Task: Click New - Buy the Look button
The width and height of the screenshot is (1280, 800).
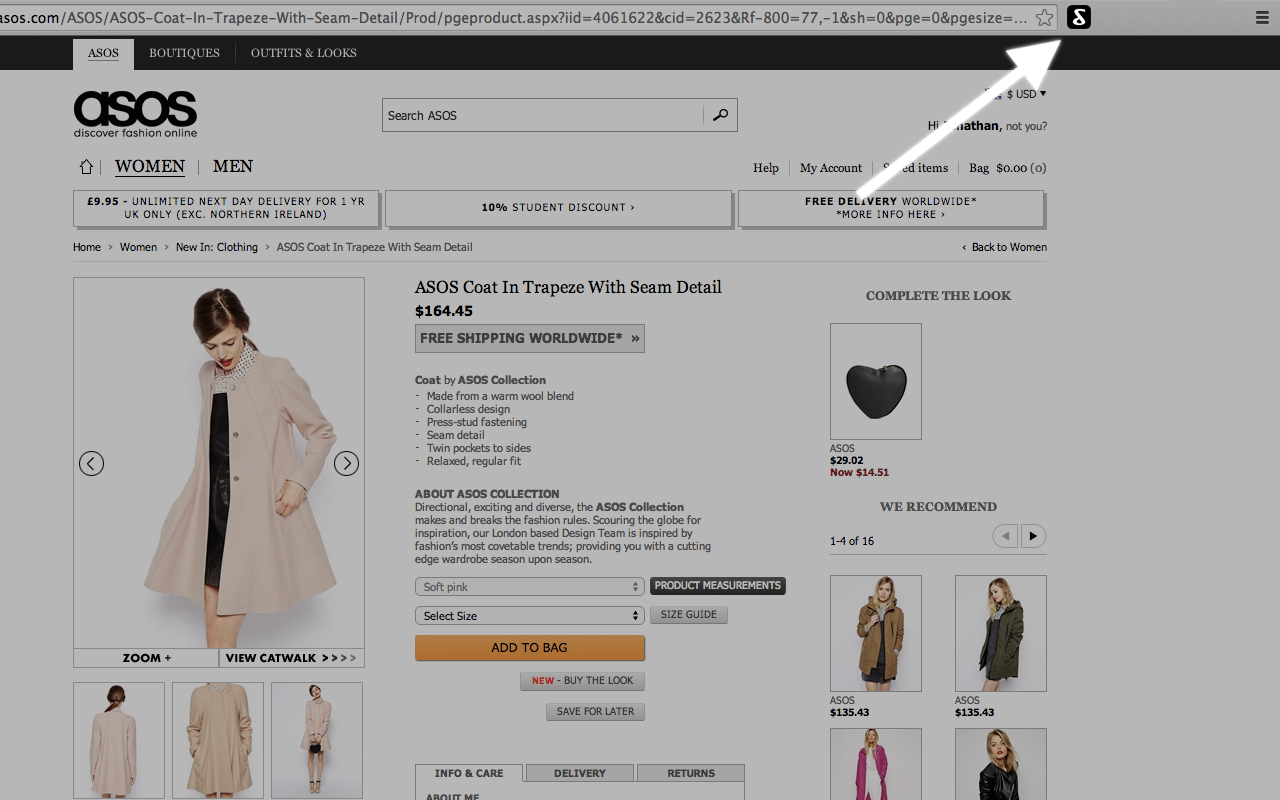Action: click(583, 681)
